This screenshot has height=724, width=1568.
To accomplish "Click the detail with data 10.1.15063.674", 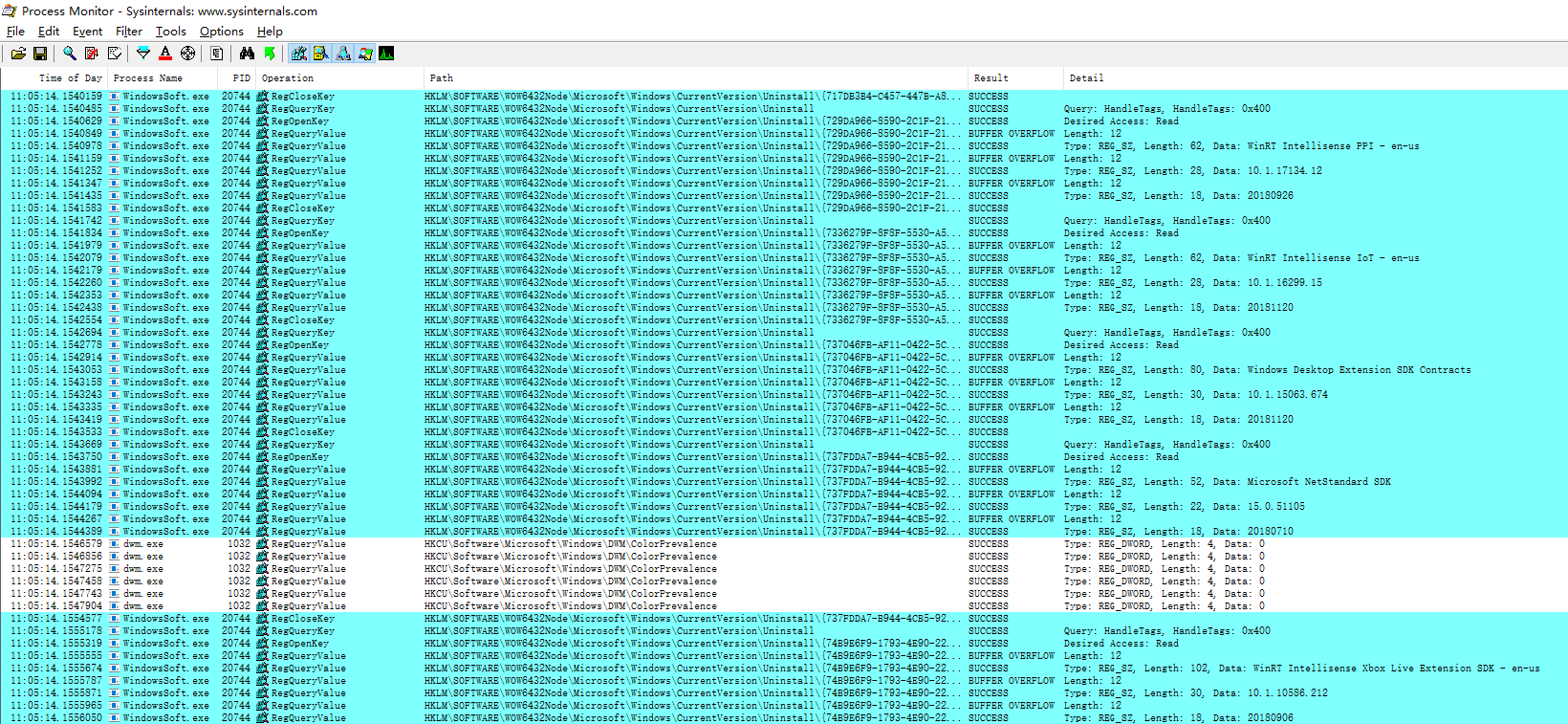I will coord(1196,395).
